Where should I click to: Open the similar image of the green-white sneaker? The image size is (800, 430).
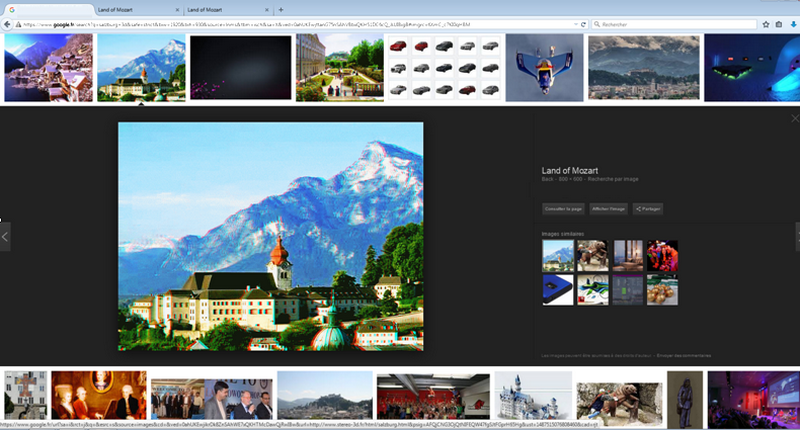tap(592, 290)
